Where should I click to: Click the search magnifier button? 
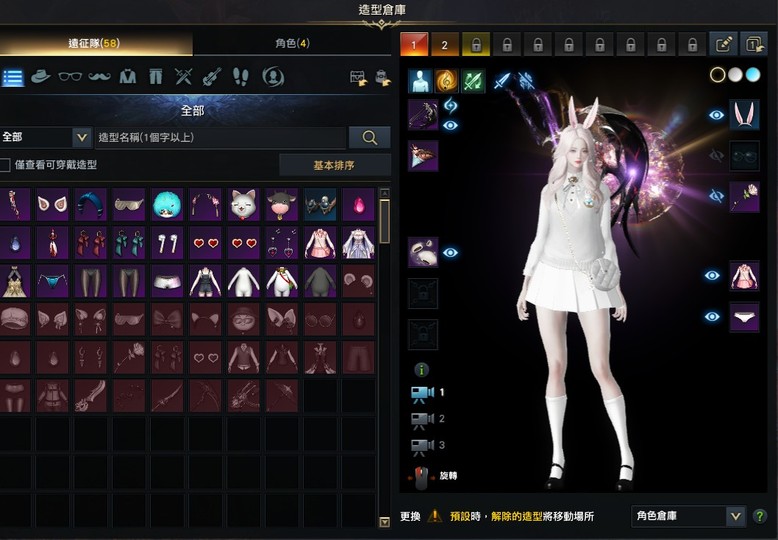point(370,137)
